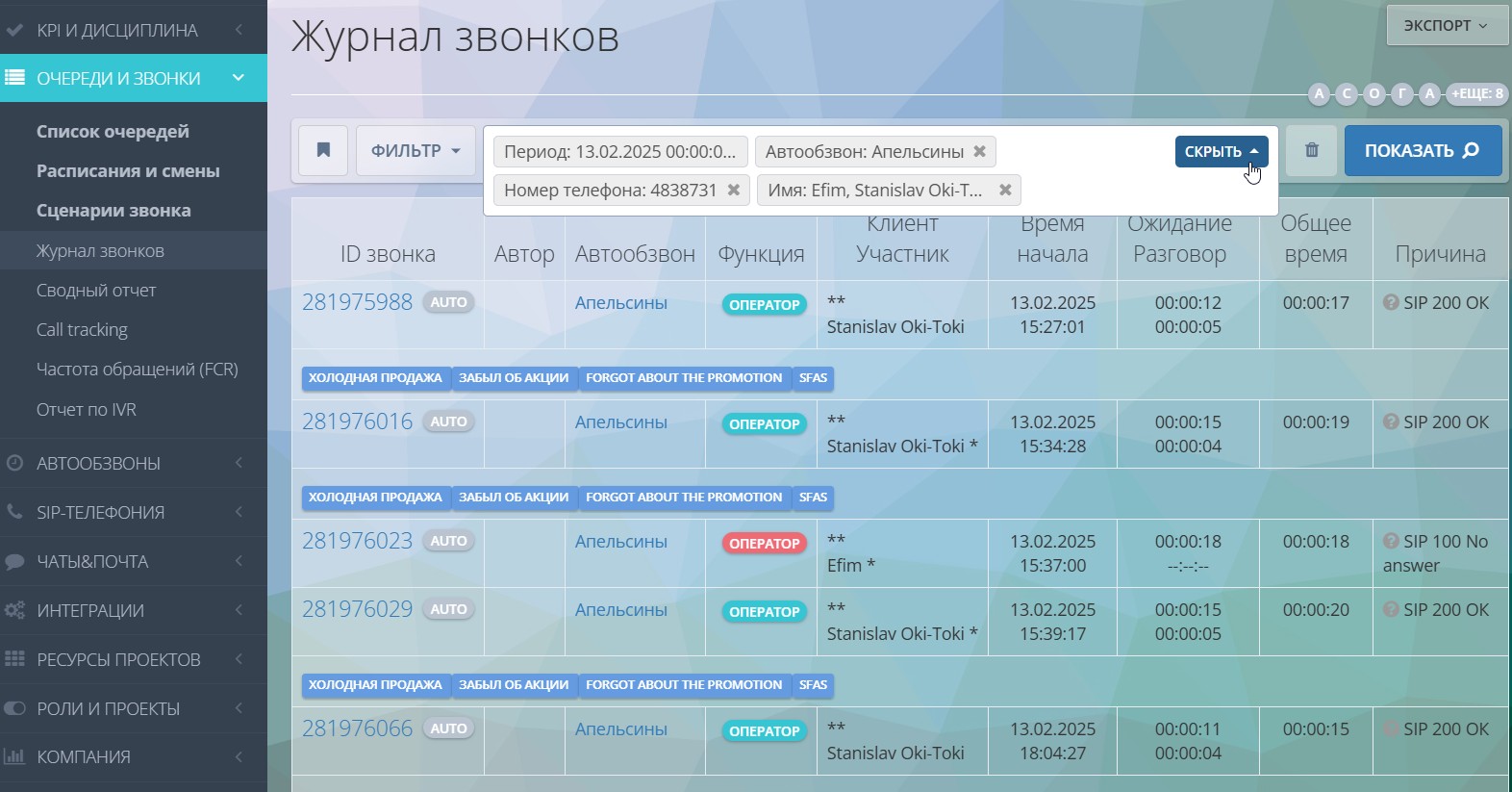Click the ПОКАЗАТЬ search button
The image size is (1512, 792).
click(1423, 150)
